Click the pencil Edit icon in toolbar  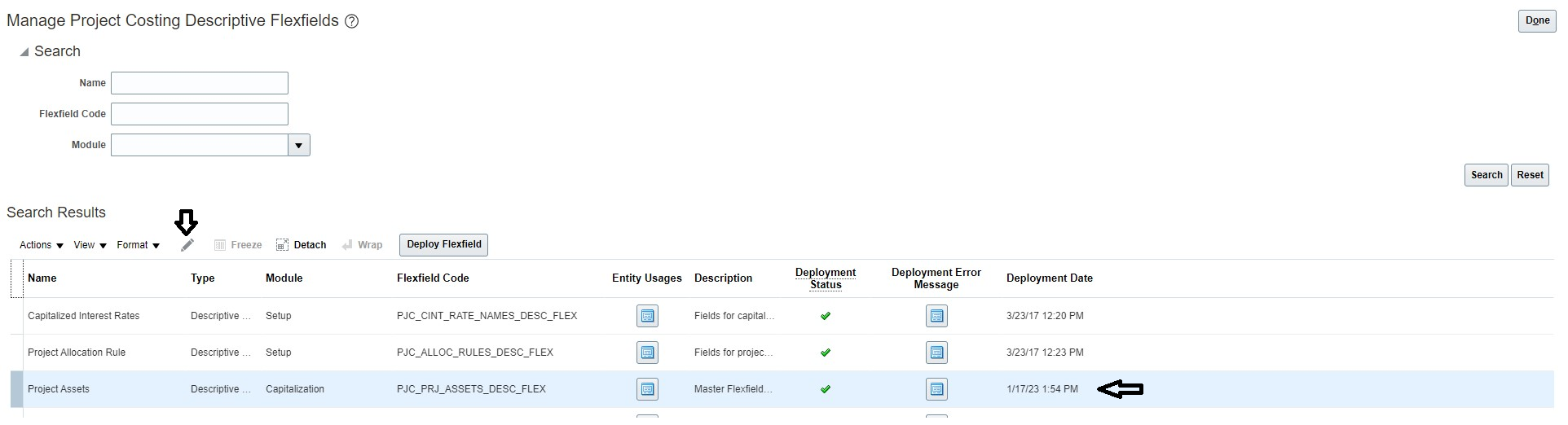pyautogui.click(x=187, y=245)
